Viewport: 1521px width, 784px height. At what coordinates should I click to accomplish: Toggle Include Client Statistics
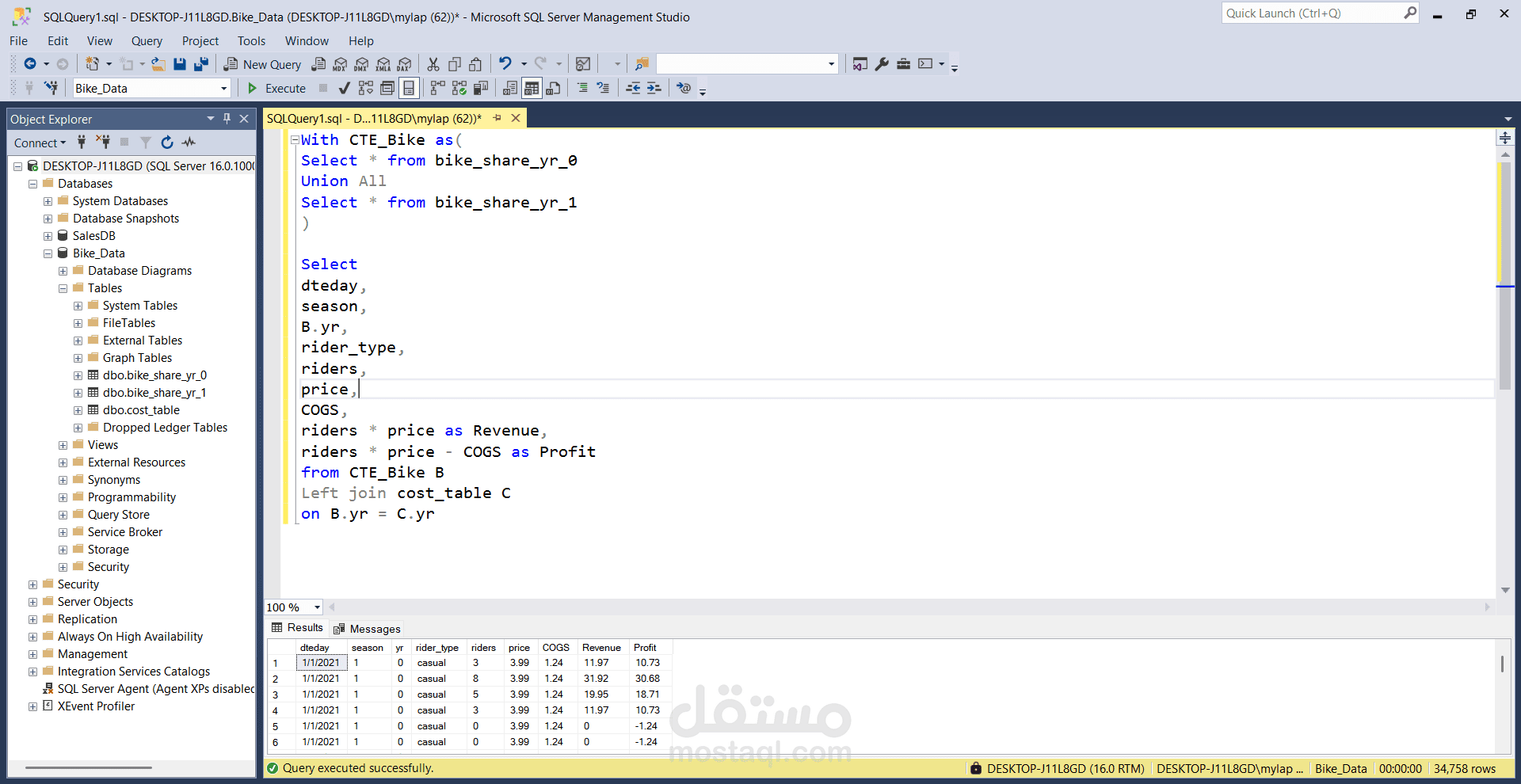tap(480, 88)
